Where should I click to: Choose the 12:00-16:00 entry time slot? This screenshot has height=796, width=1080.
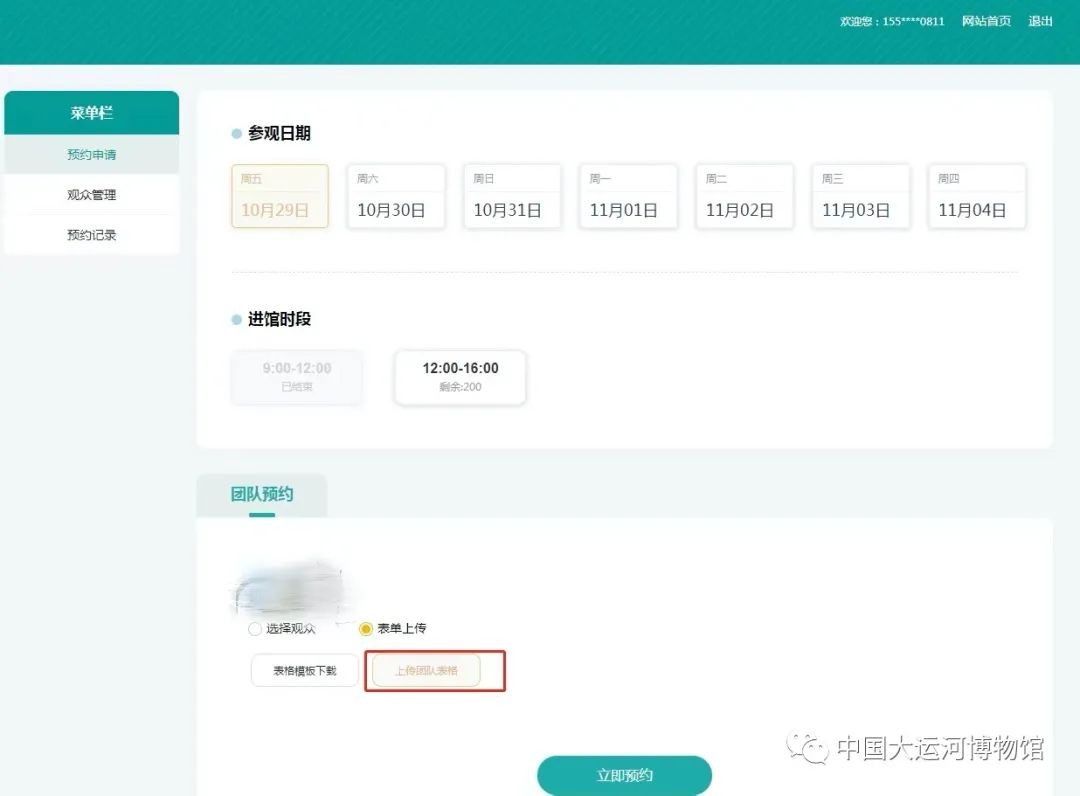[x=460, y=377]
